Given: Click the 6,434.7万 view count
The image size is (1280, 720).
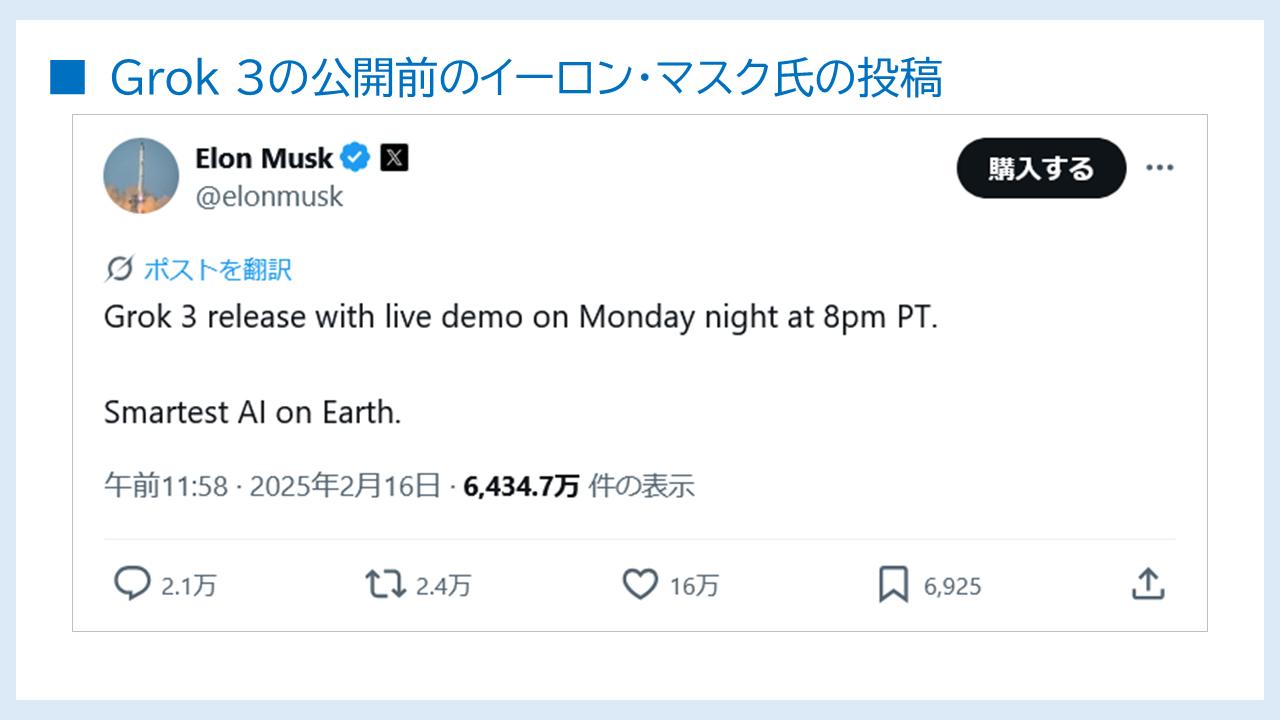Looking at the screenshot, I should pos(521,486).
